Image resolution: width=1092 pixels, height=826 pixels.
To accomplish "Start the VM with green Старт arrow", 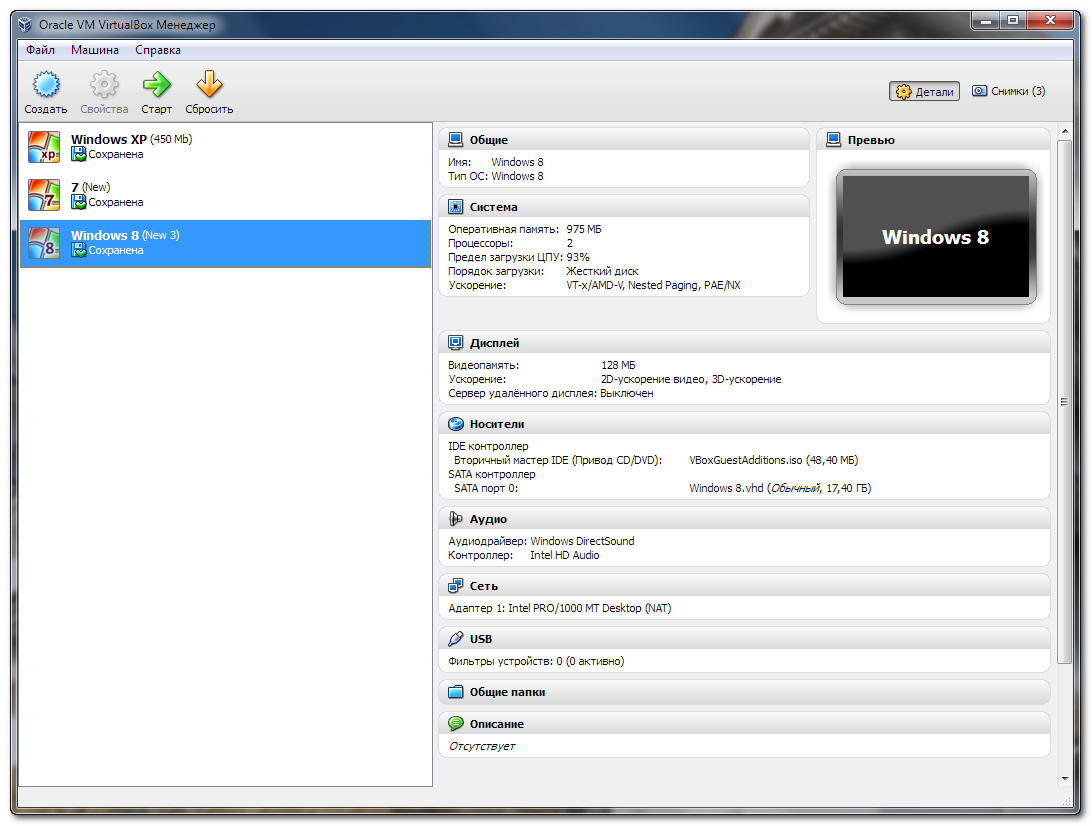I will [157, 84].
